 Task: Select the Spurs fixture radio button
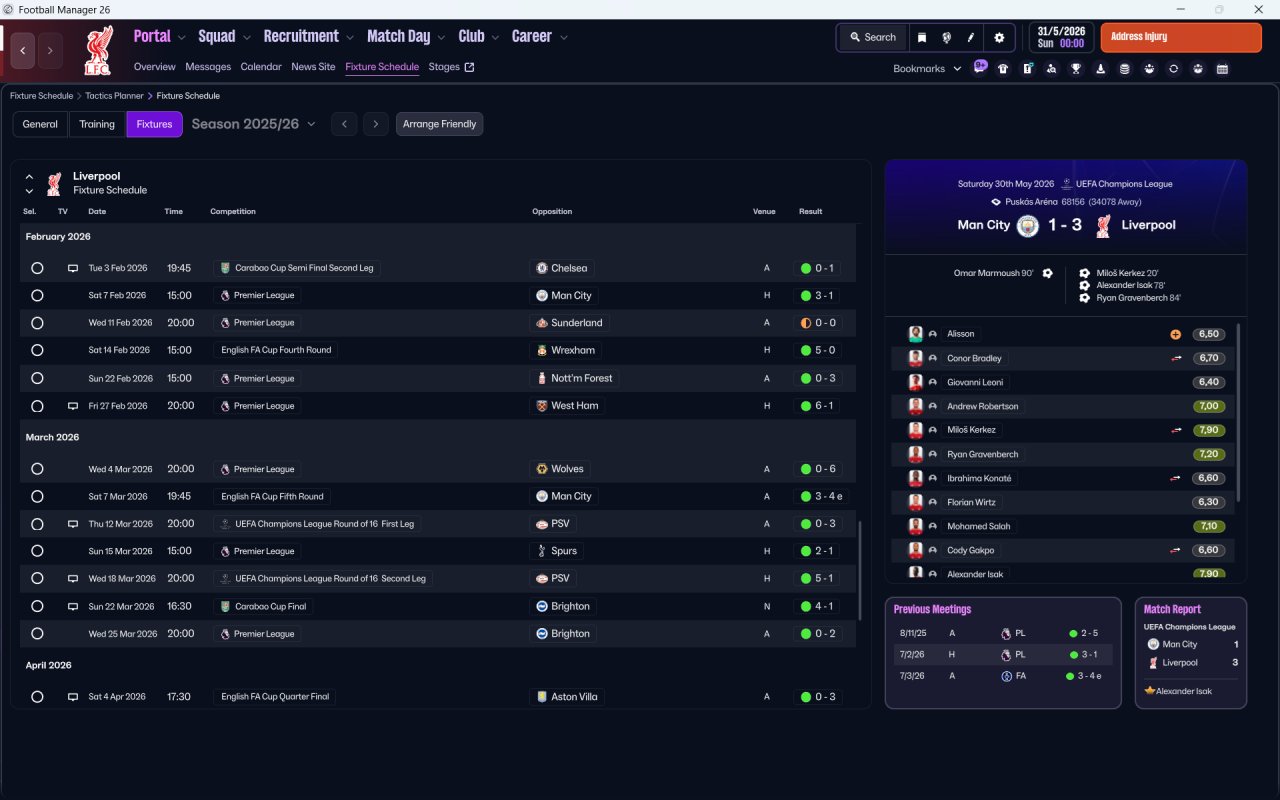click(x=37, y=551)
